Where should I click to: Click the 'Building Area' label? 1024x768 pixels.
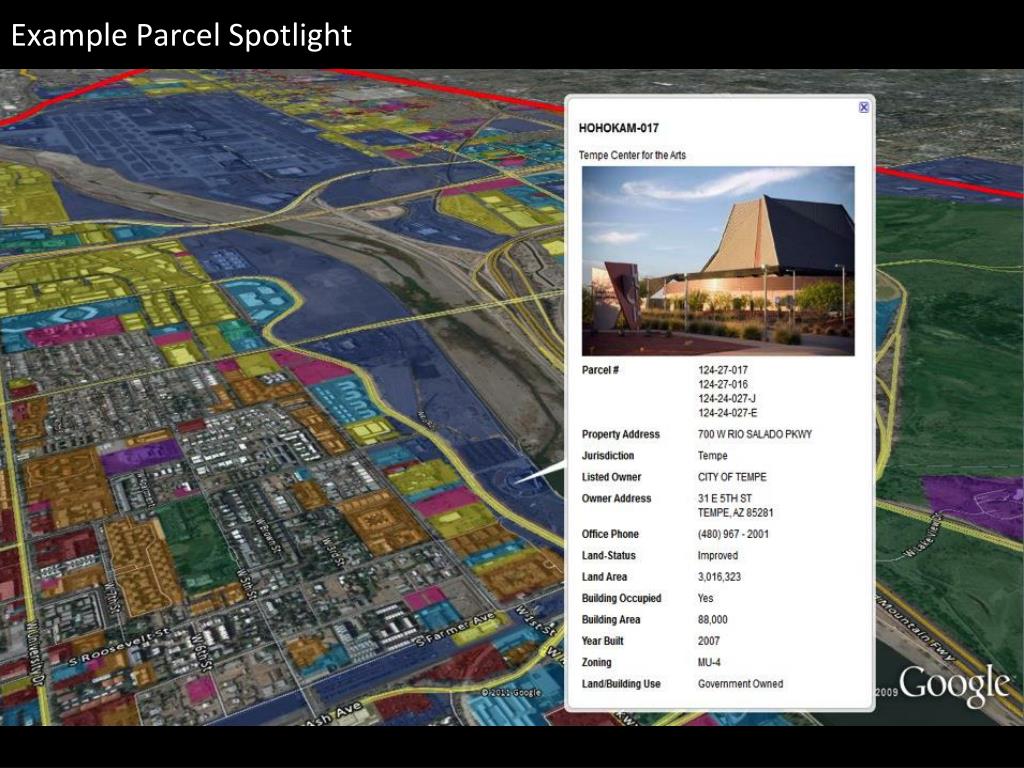coord(611,620)
